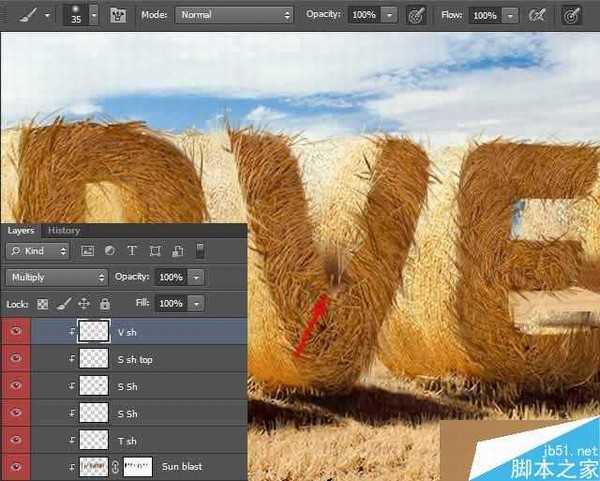Image resolution: width=600 pixels, height=481 pixels.
Task: Open the layer Fill slider arrow
Action: (x=196, y=303)
